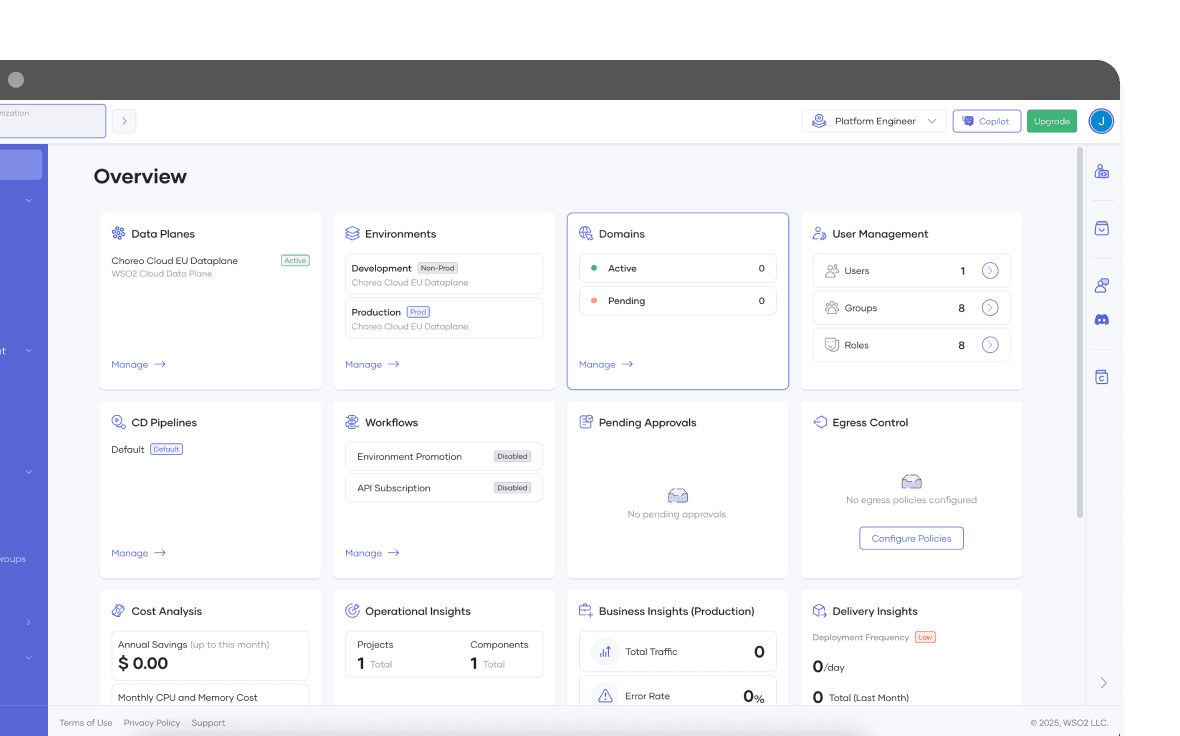1180x736 pixels.
Task: Open the marketplace bag icon in right sidebar
Action: (x=1101, y=228)
